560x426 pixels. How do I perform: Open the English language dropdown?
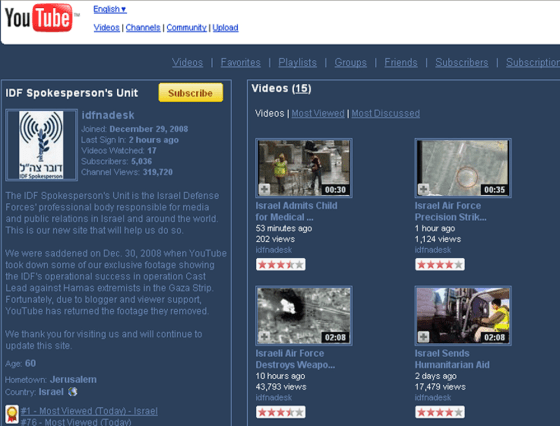point(110,9)
